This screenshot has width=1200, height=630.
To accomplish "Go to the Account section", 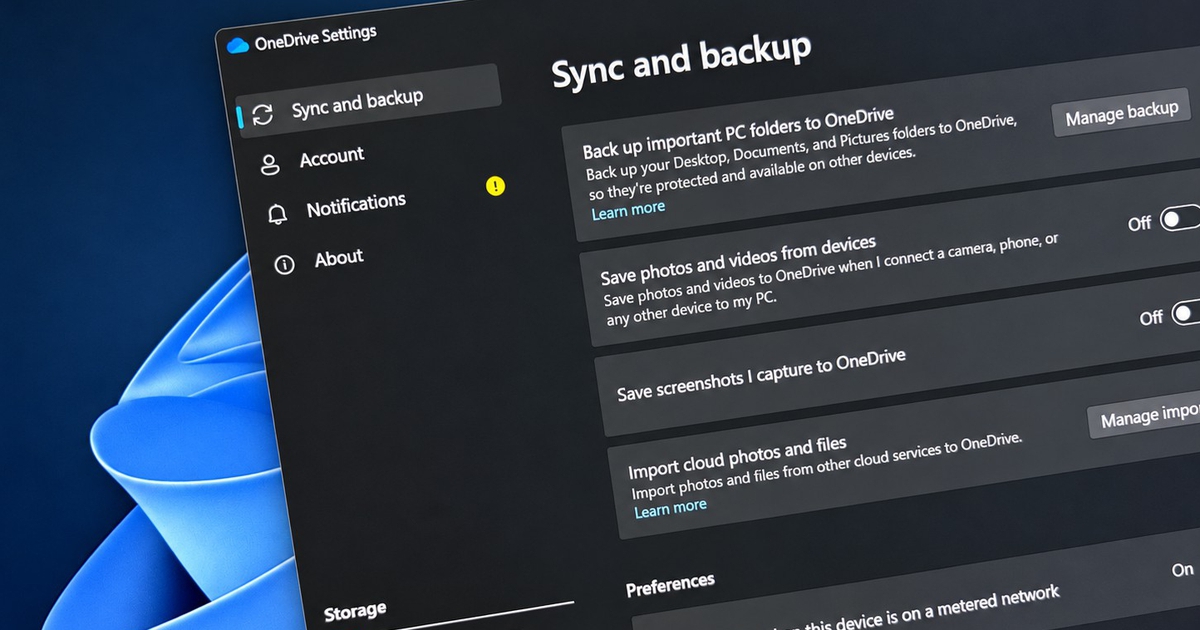I will click(332, 156).
